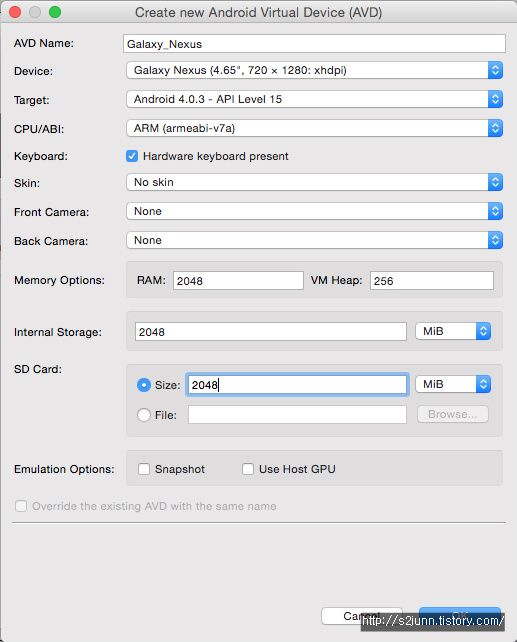Screen dimensions: 517x642
Task: Select the SD Card Size radio button
Action: click(x=144, y=385)
